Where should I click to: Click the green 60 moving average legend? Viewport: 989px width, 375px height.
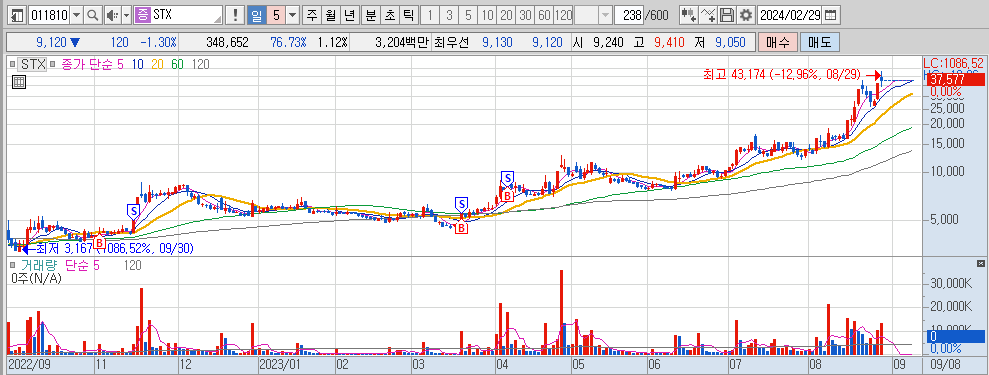[x=177, y=64]
